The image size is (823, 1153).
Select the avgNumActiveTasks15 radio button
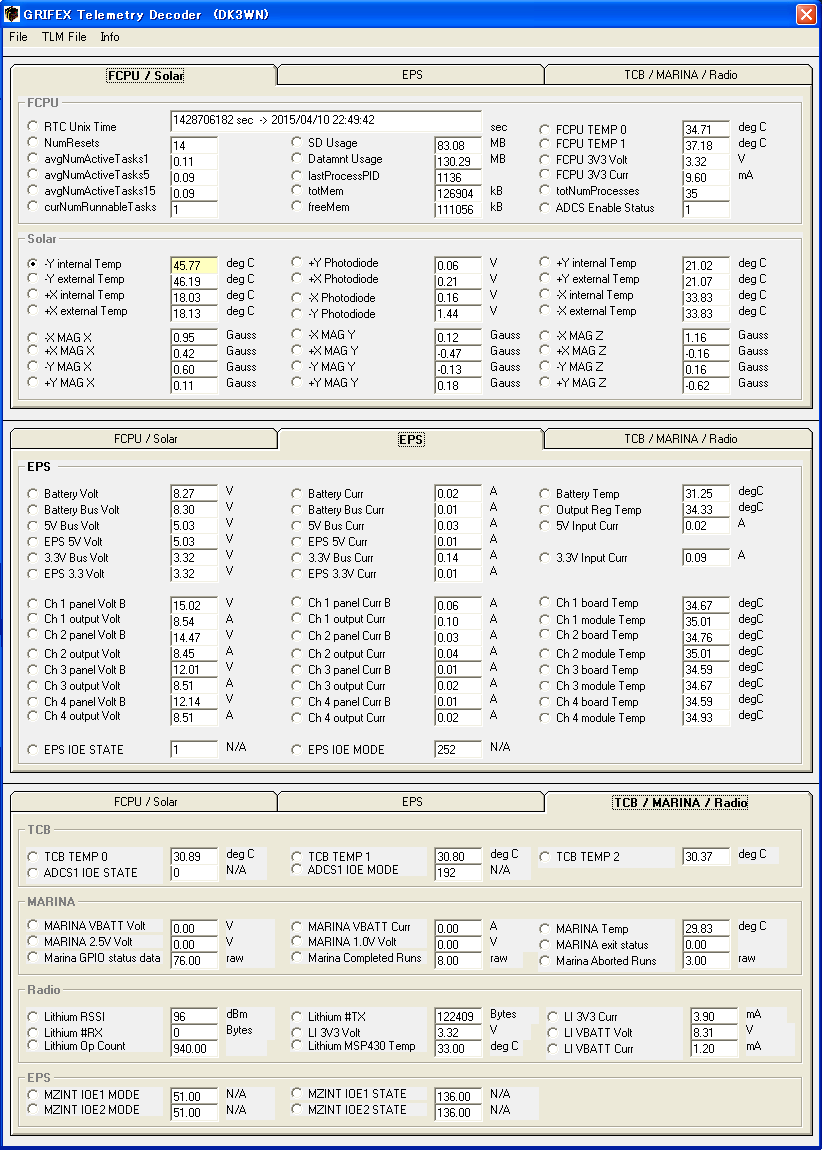pos(32,190)
